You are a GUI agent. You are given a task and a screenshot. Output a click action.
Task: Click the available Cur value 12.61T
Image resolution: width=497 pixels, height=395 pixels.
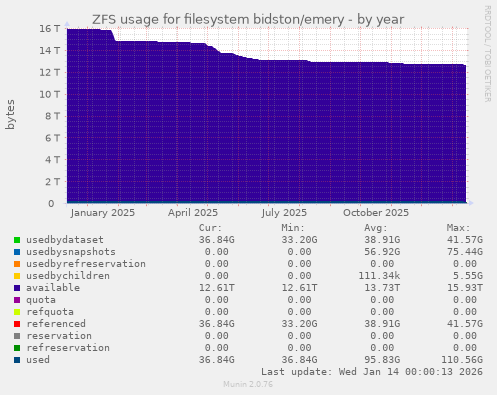[217, 288]
